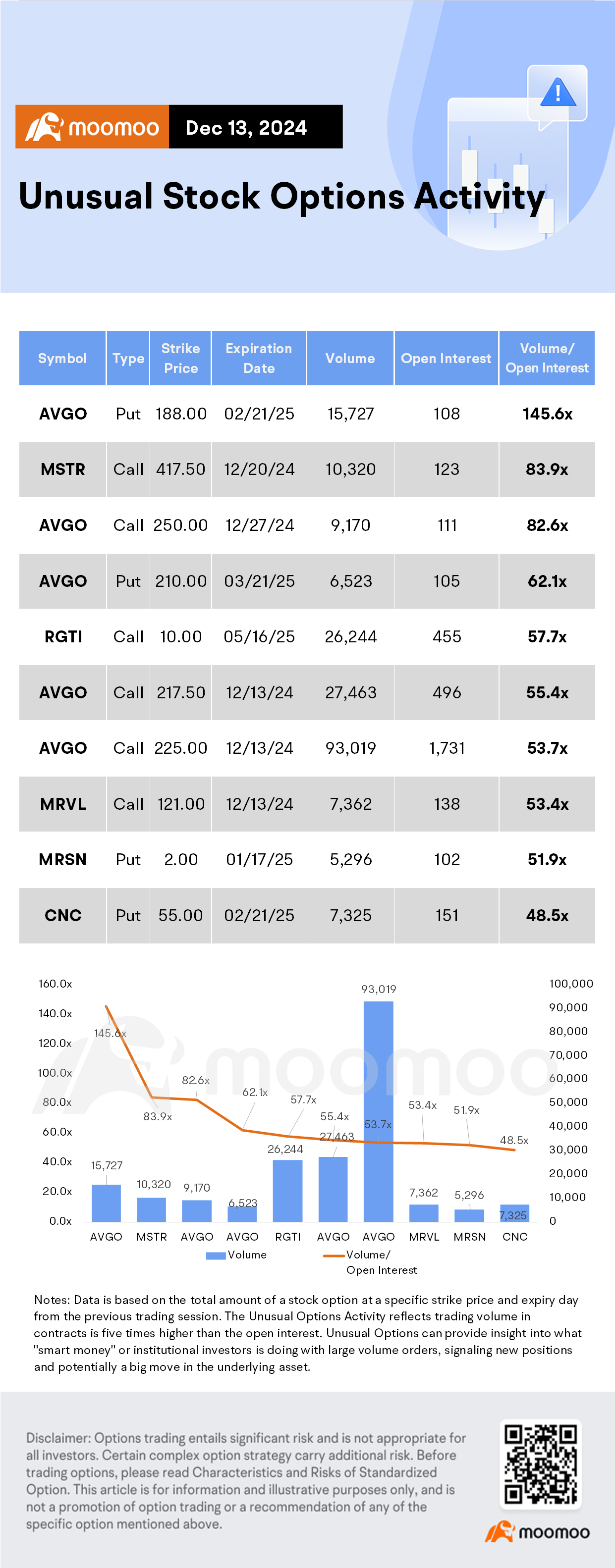
Task: Click the Dec 13, 2024 date label
Action: 246,127
